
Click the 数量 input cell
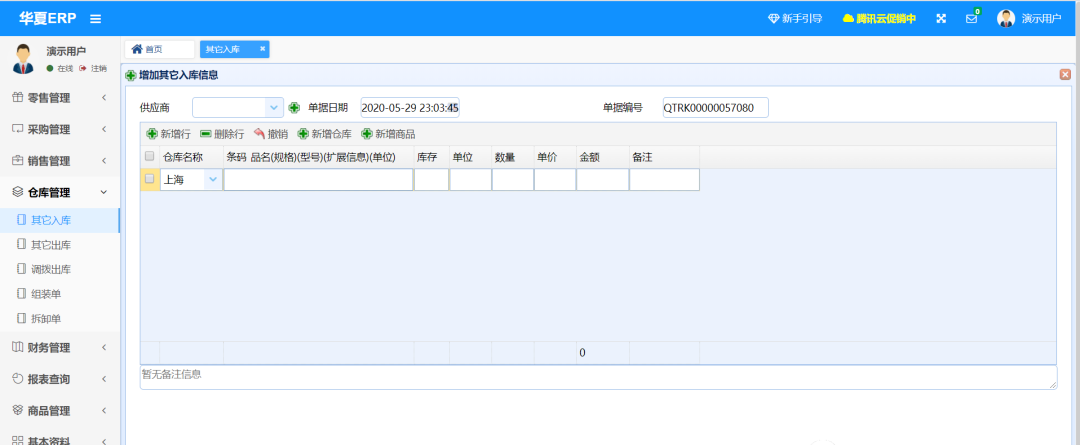pos(512,180)
